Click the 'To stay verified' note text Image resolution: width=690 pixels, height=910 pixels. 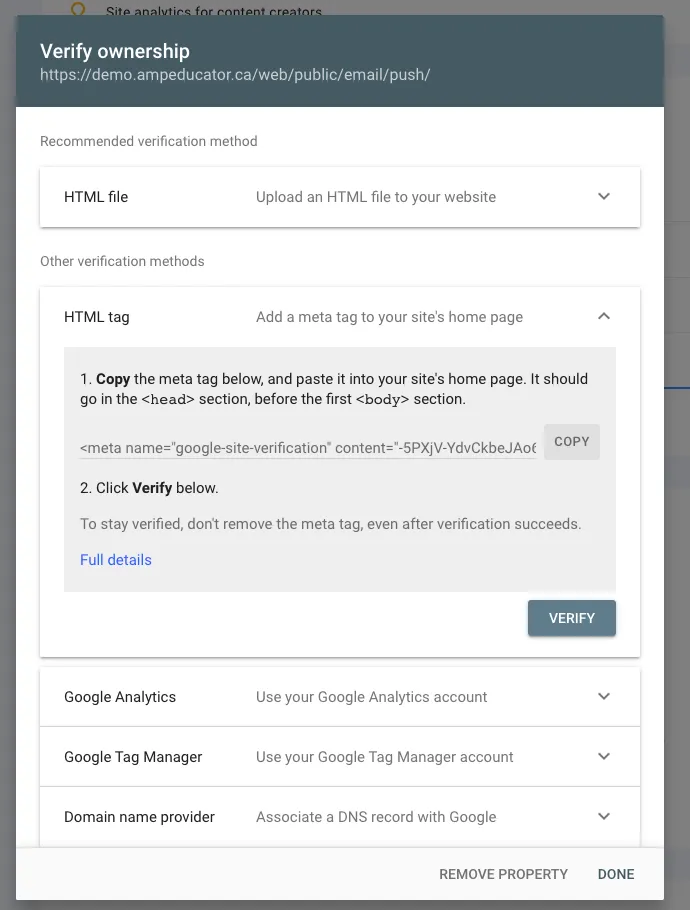pyautogui.click(x=330, y=524)
